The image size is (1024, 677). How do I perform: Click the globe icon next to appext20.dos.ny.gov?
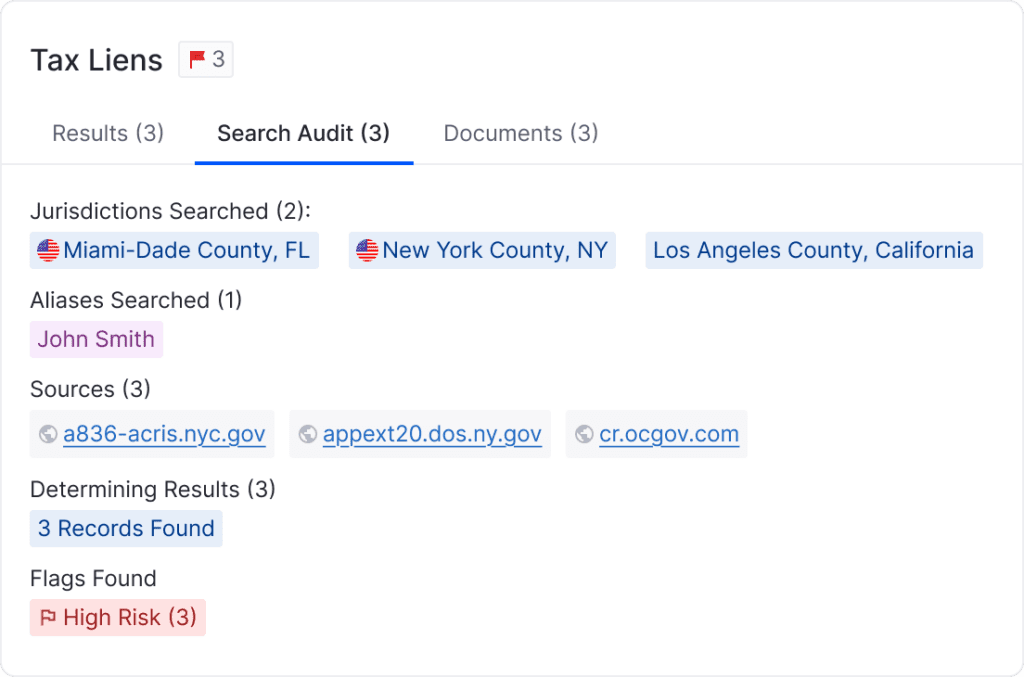click(308, 434)
